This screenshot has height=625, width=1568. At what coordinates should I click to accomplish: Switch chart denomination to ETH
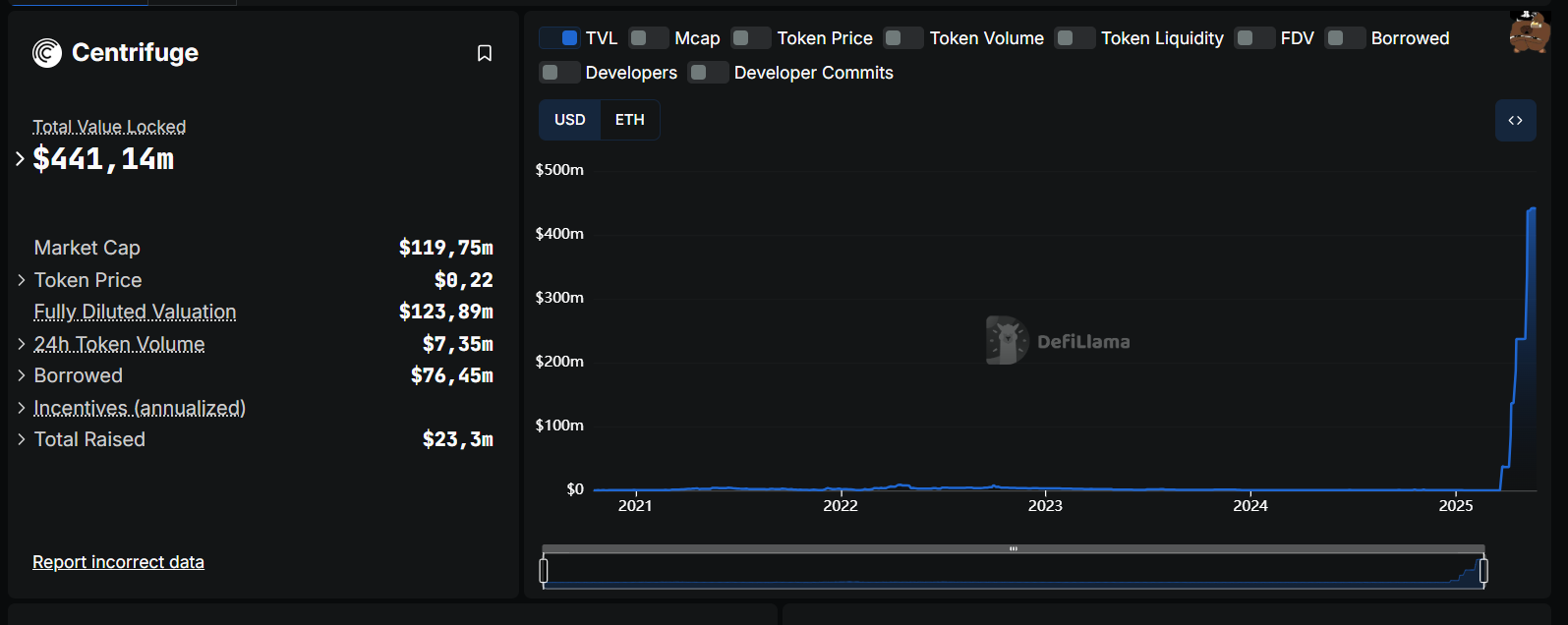[x=629, y=120]
